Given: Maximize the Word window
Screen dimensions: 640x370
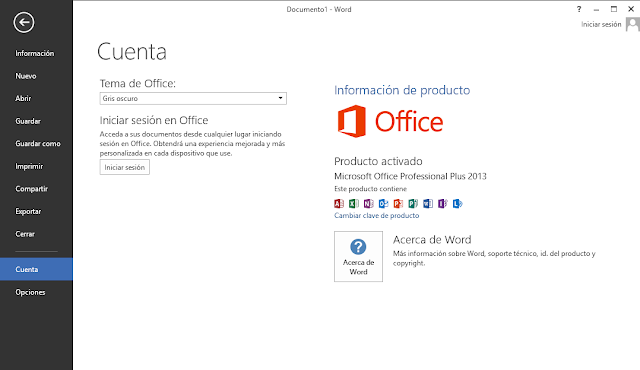Looking at the screenshot, I should [x=613, y=9].
